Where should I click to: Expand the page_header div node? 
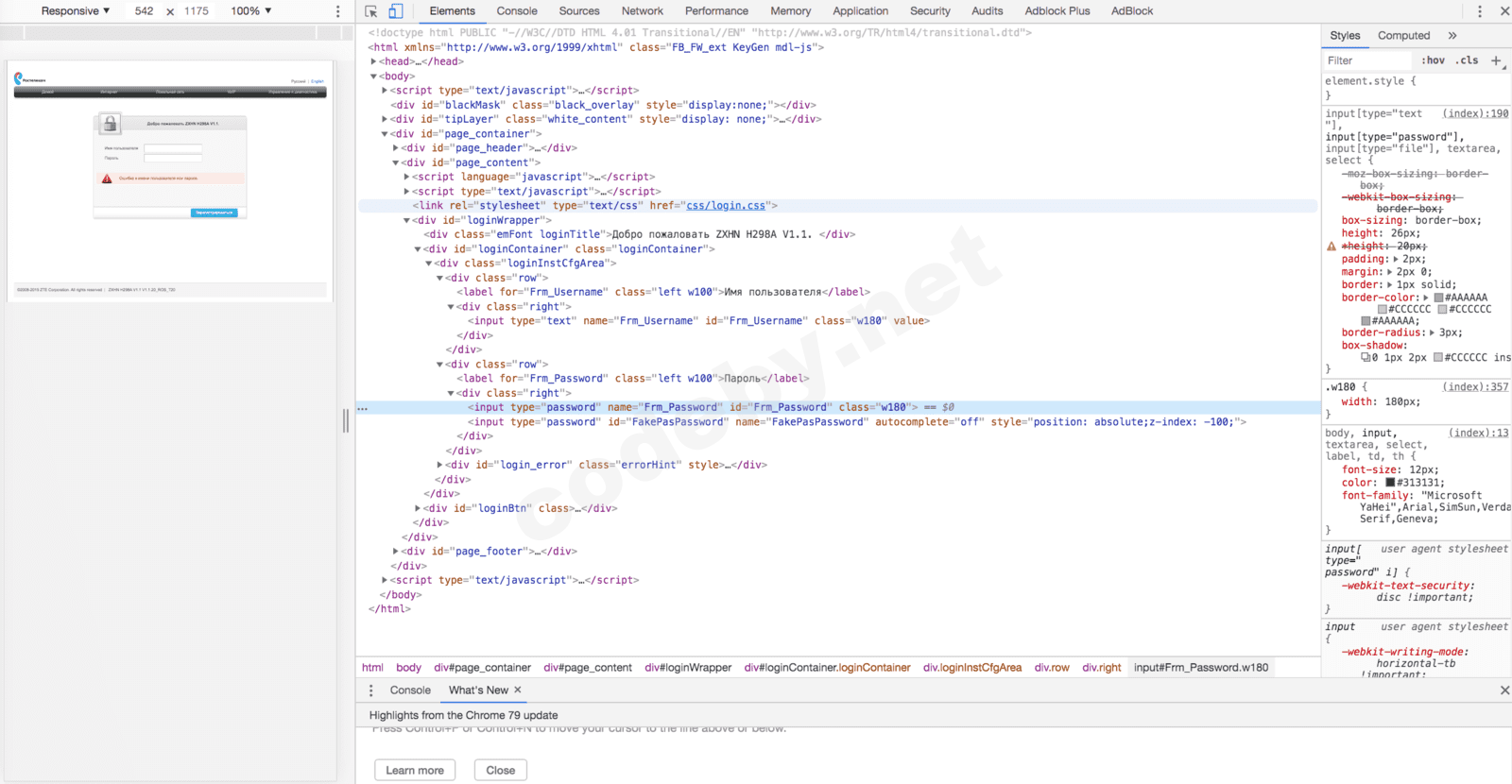(396, 148)
